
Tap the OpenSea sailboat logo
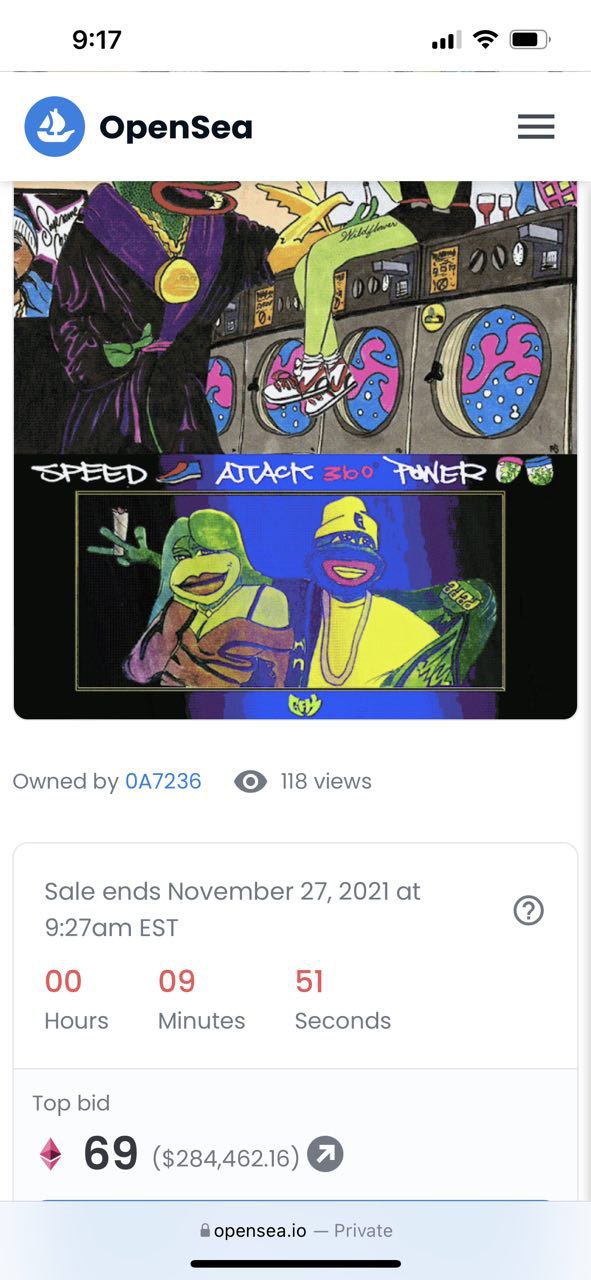[x=55, y=126]
